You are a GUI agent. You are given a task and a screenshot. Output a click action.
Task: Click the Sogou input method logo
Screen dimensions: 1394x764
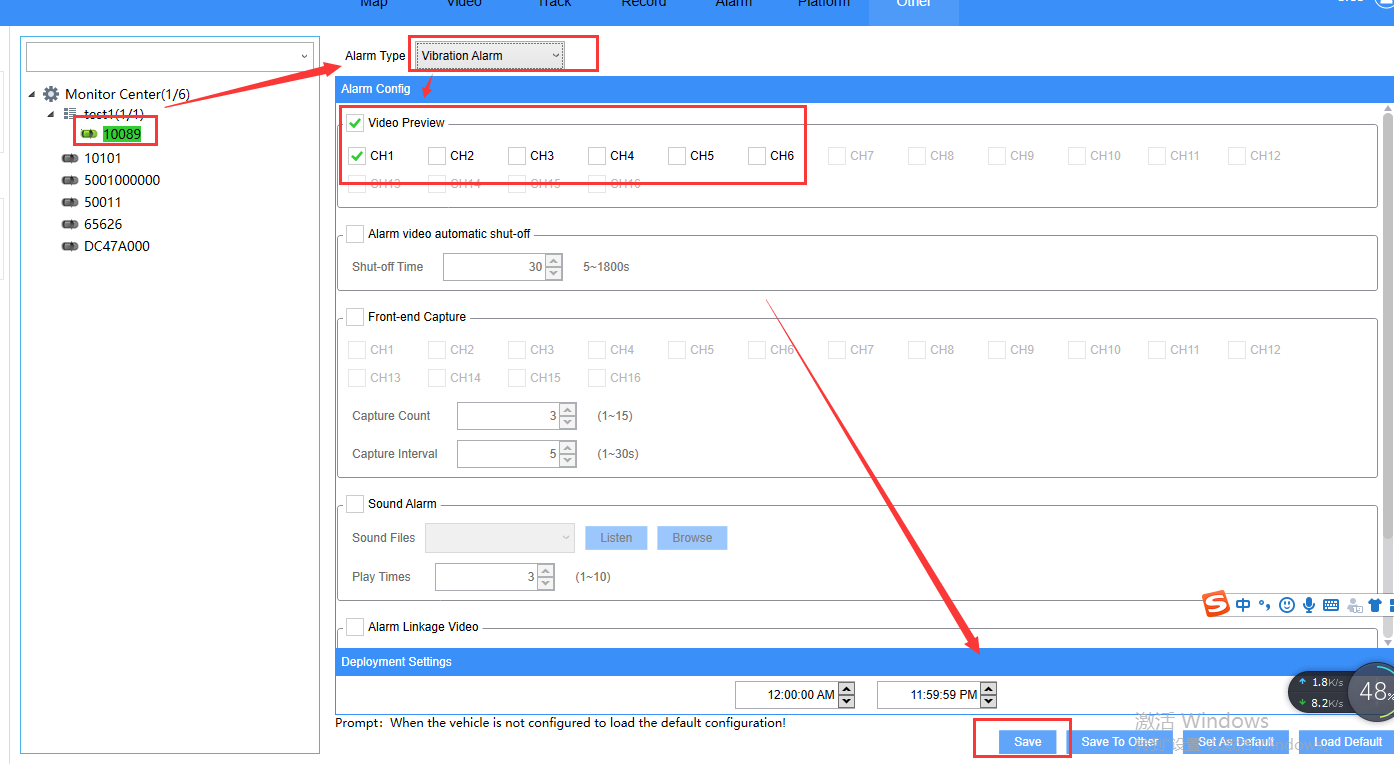point(1216,604)
